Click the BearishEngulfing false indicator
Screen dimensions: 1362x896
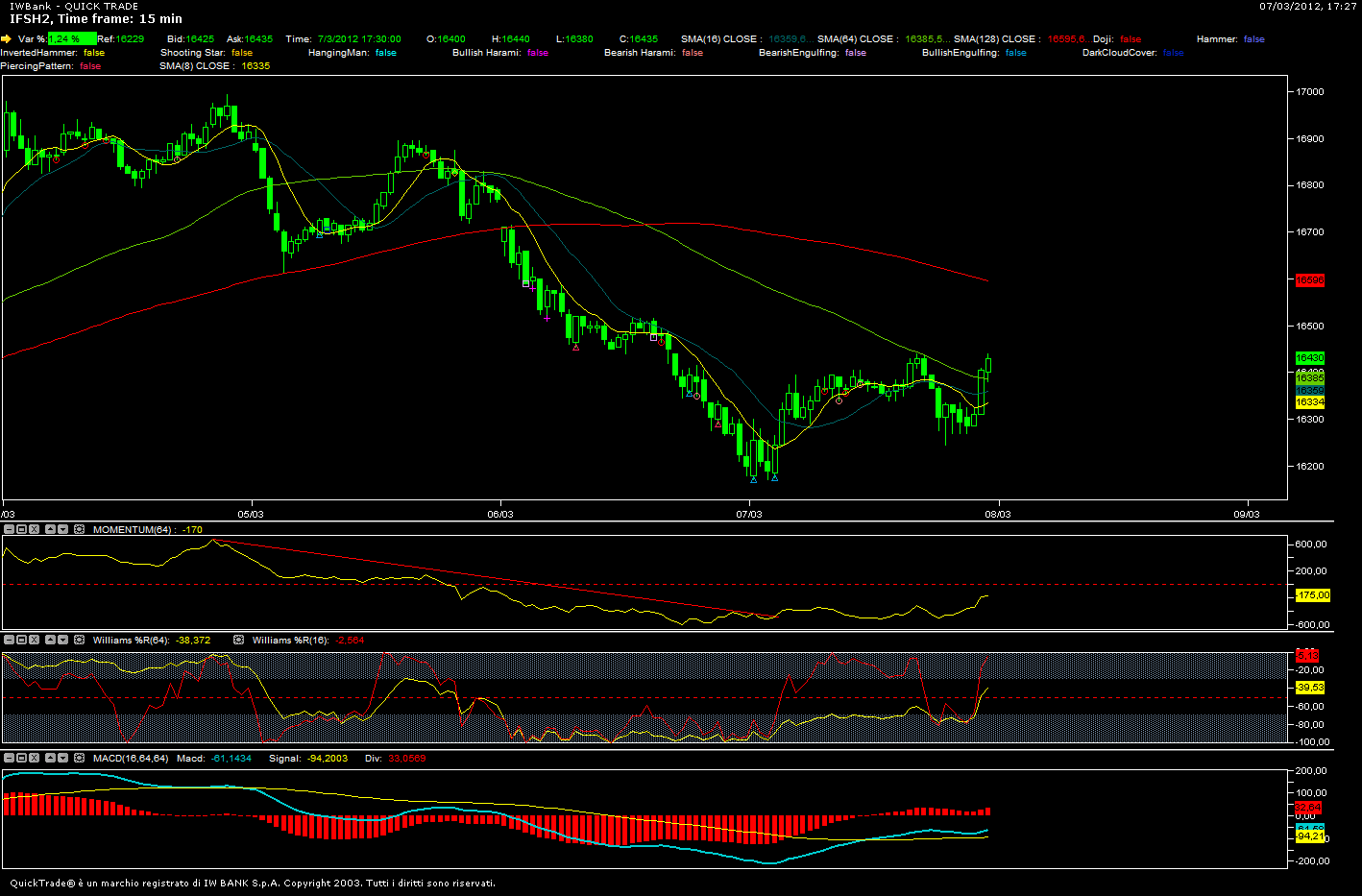pyautogui.click(x=813, y=53)
